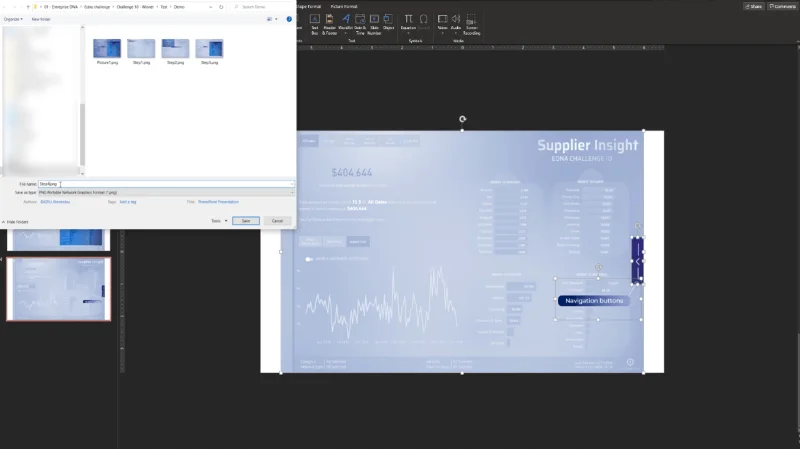The image size is (800, 449).
Task: Insert Date & Time from the ribbon
Action: pos(360,24)
